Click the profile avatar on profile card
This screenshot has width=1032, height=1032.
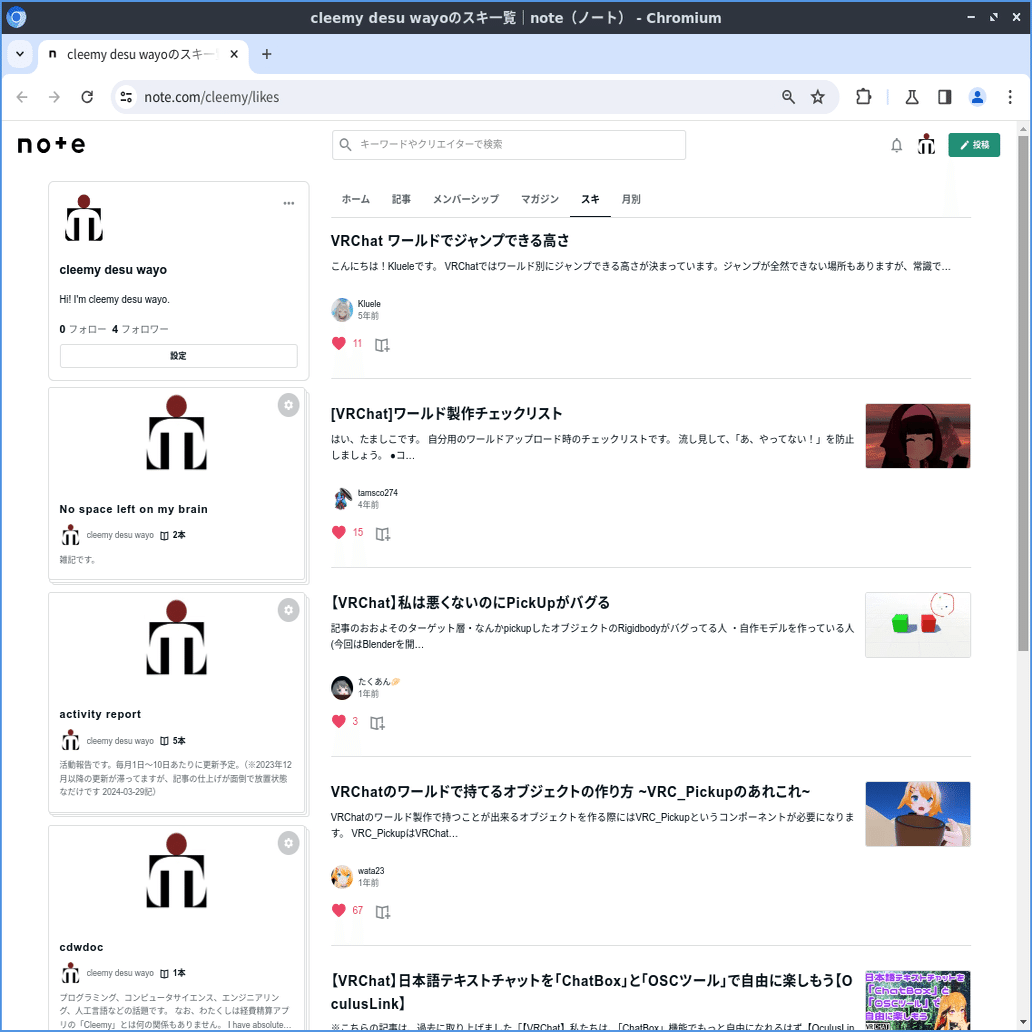[x=84, y=219]
